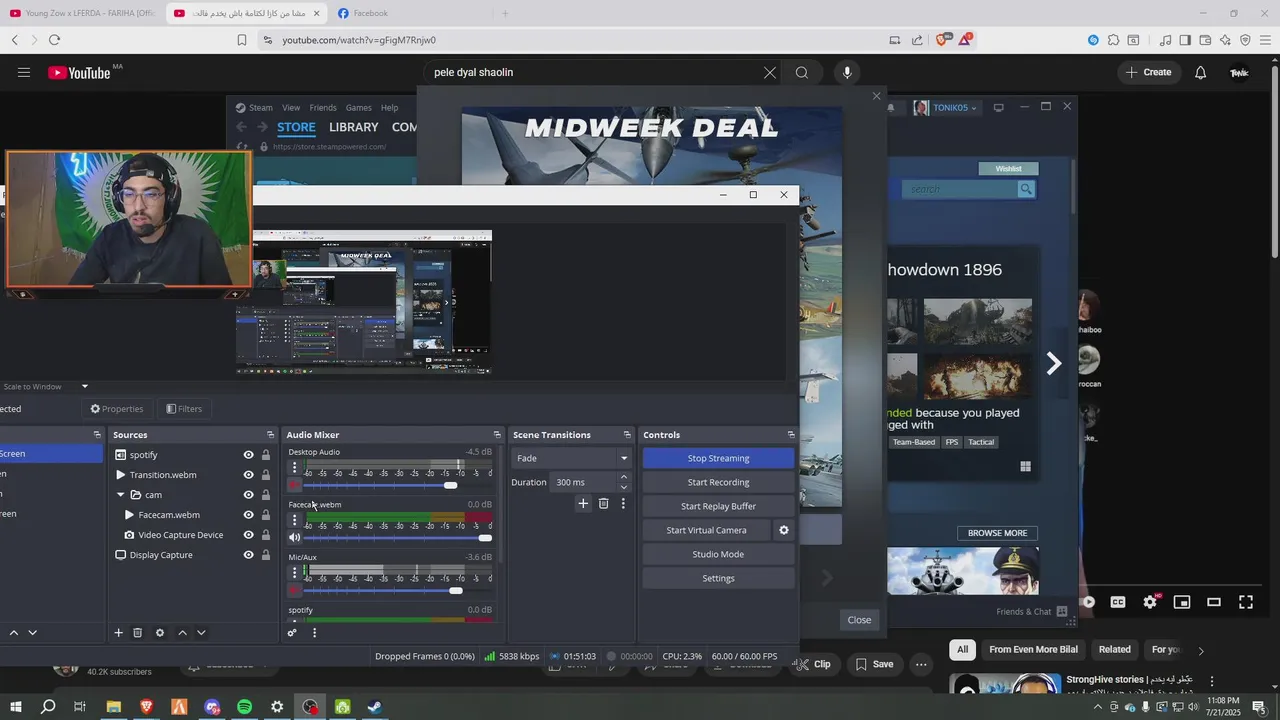Click the YouTube search magnifier button
The height and width of the screenshot is (720, 1280).
tap(802, 72)
